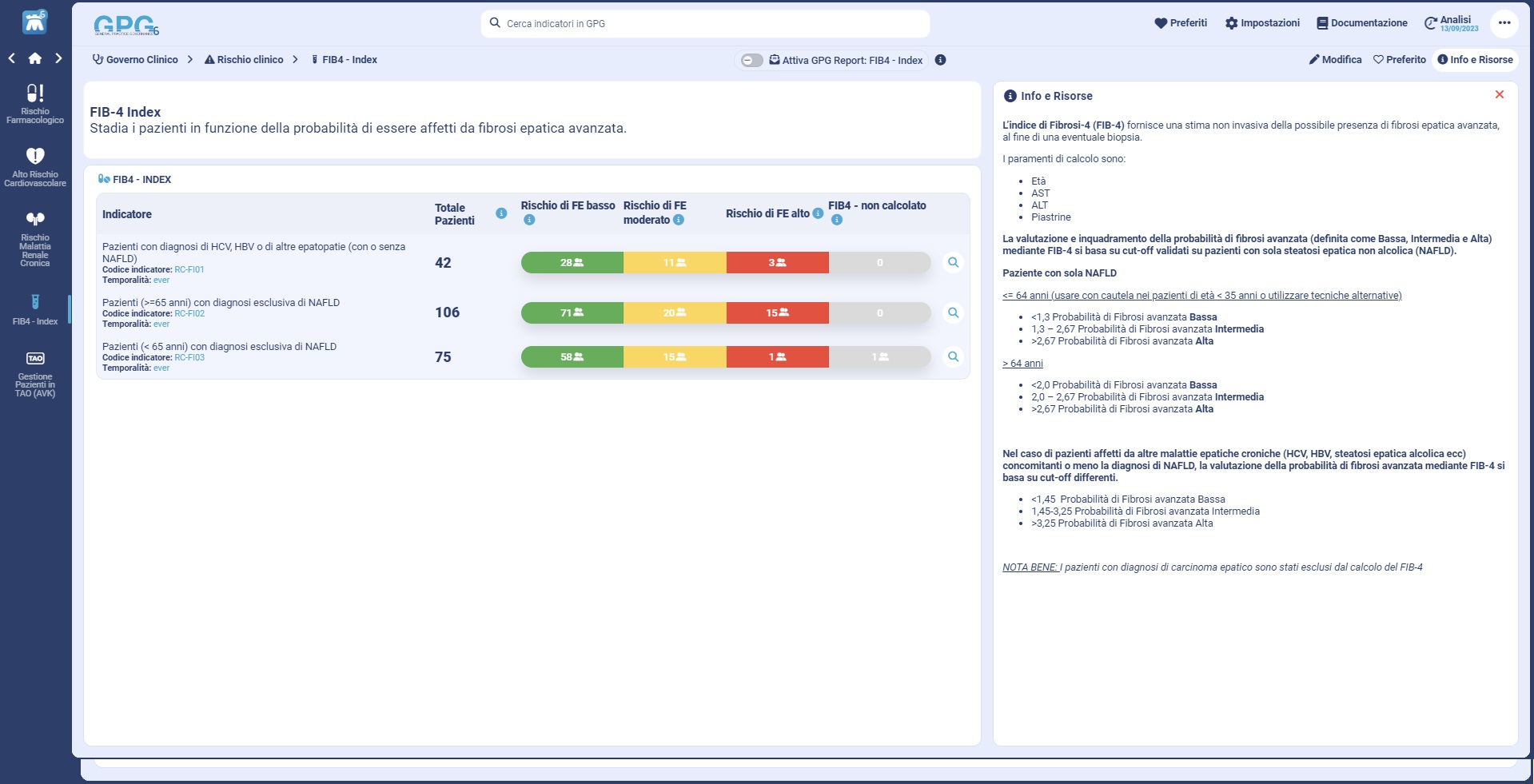The height and width of the screenshot is (784, 1534).
Task: Select Rischio Malattia Renale Cronica icon
Action: [x=35, y=219]
